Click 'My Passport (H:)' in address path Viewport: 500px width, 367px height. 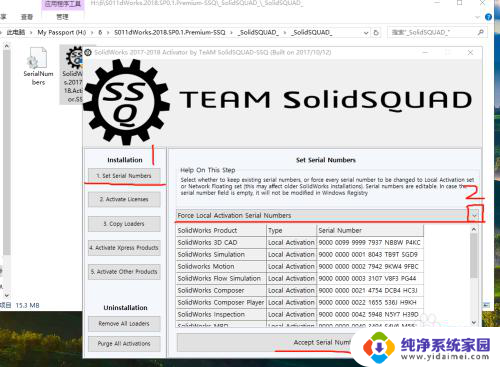click(x=62, y=32)
